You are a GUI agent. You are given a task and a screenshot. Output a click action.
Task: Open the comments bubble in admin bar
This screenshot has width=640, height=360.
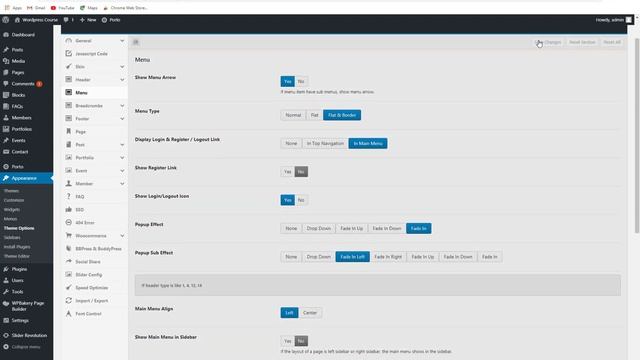click(x=69, y=20)
